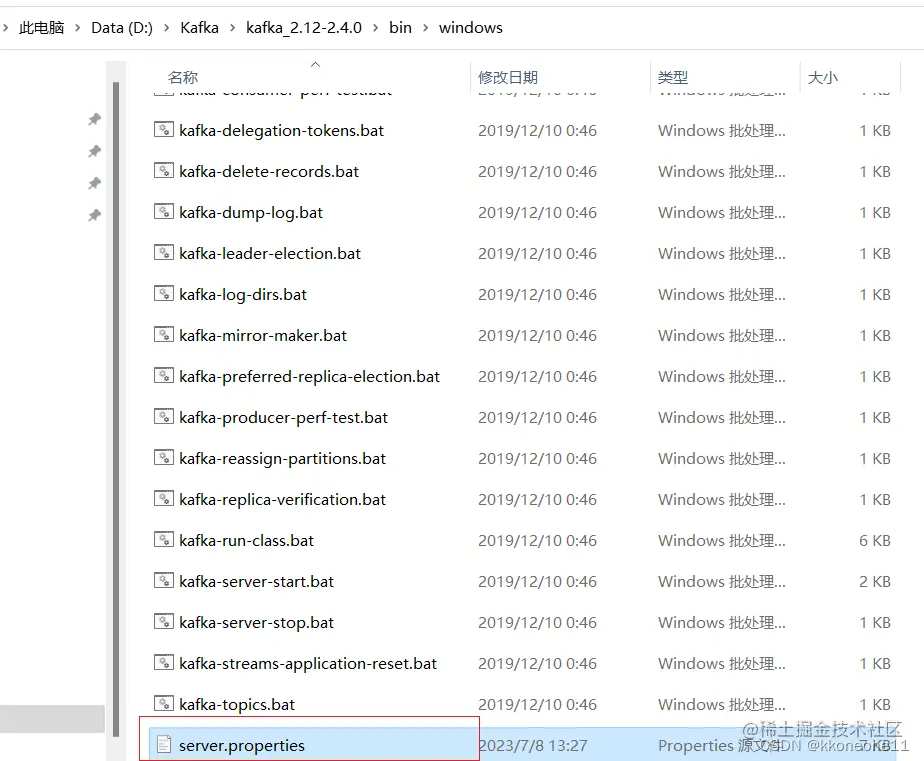Expand the chevron after Kafka breadcrumb
The width and height of the screenshot is (924, 761).
coord(233,28)
